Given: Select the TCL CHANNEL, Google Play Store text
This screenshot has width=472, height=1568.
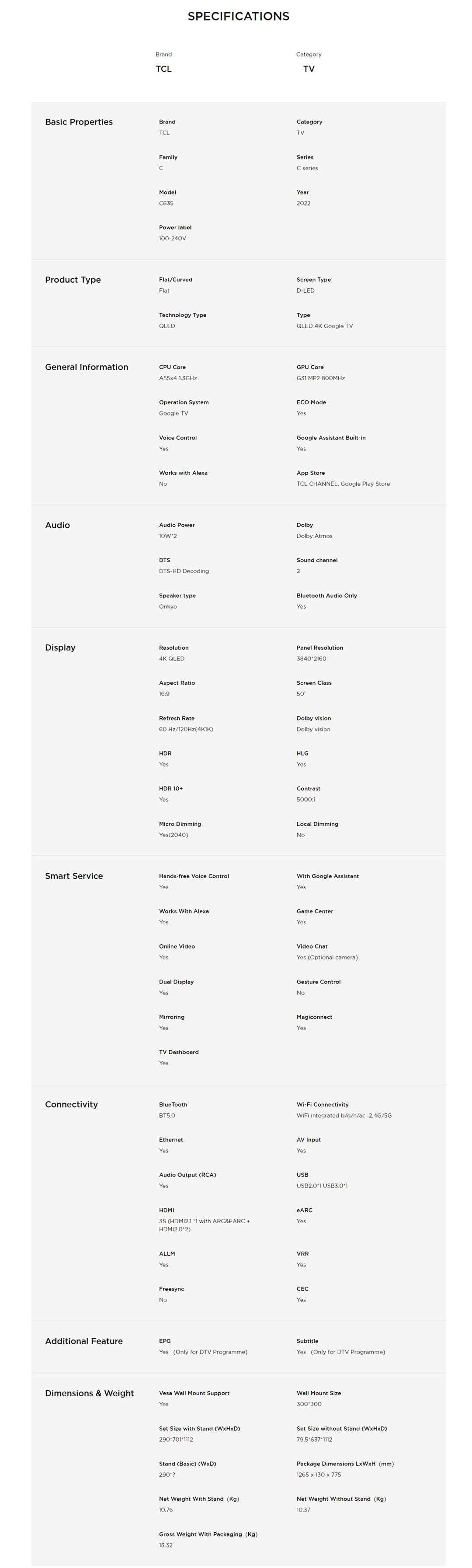Looking at the screenshot, I should click(x=343, y=484).
